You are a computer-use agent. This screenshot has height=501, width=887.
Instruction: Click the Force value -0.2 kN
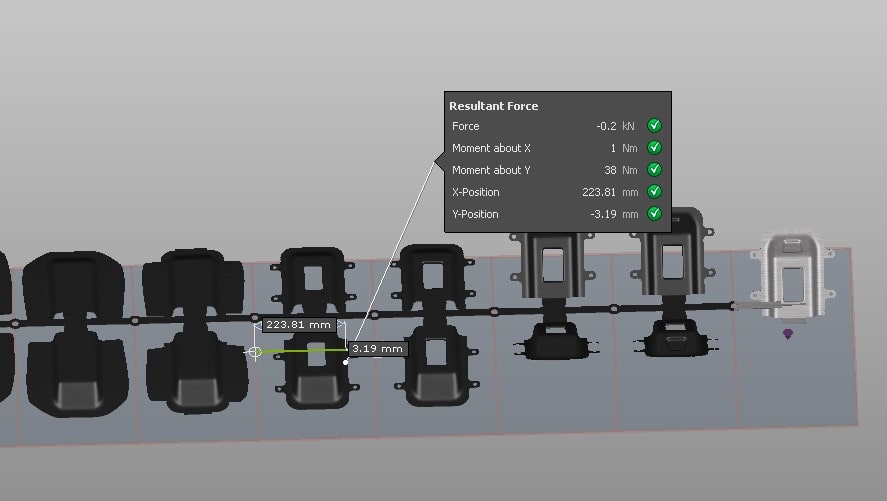[x=615, y=126]
